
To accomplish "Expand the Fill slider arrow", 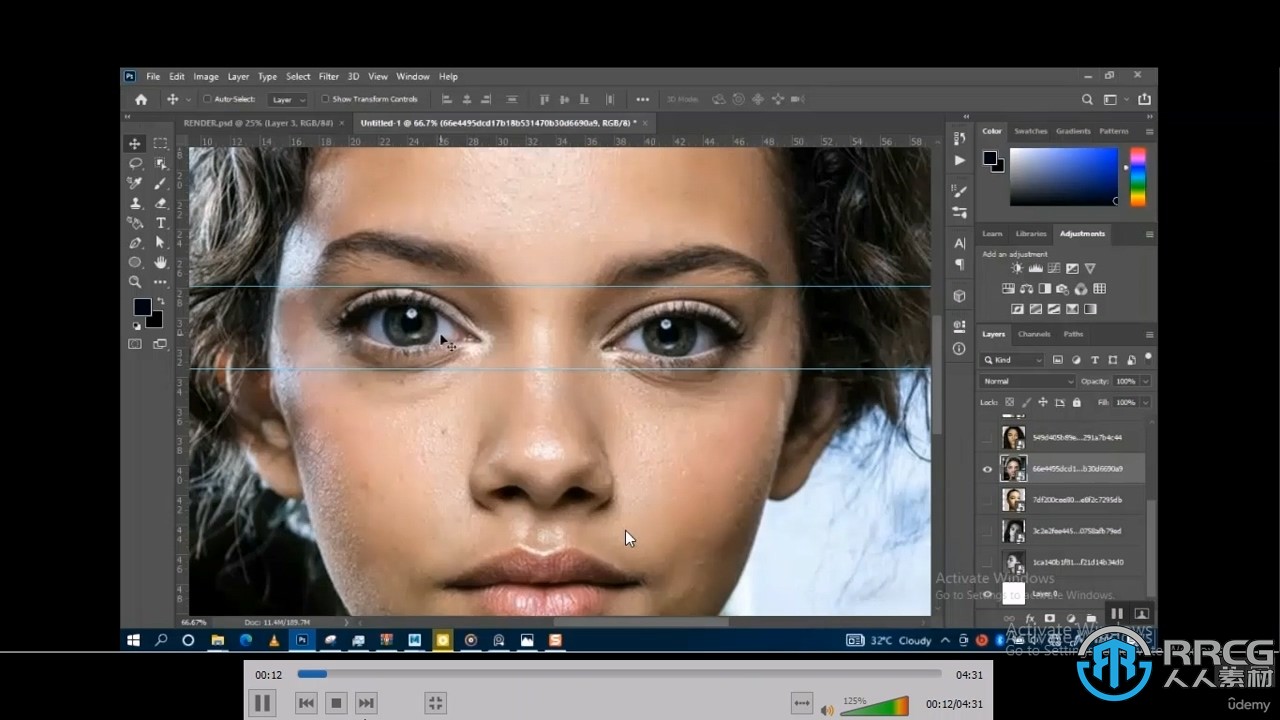I will pyautogui.click(x=1145, y=402).
